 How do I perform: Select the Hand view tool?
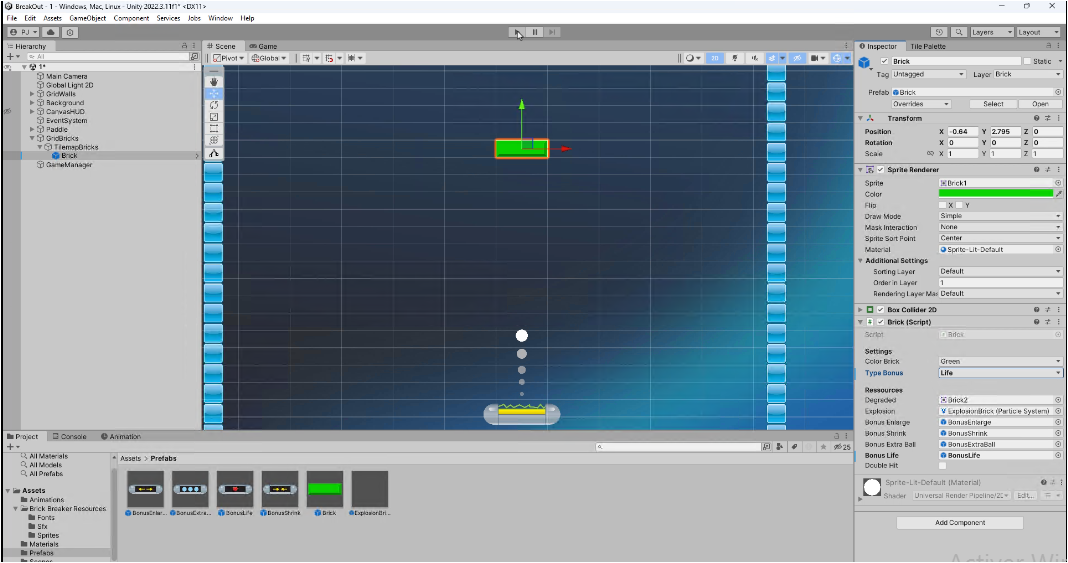click(x=214, y=81)
